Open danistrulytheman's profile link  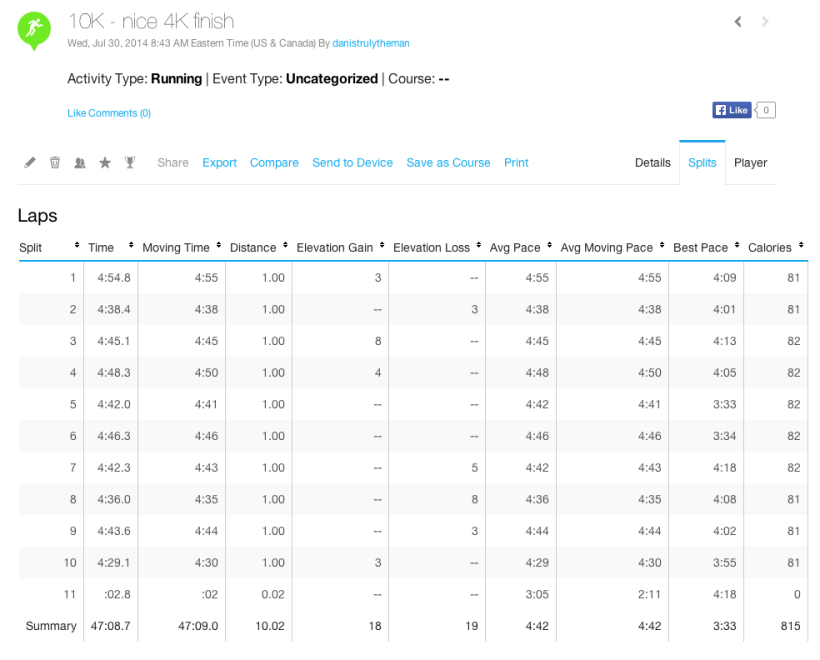point(371,44)
